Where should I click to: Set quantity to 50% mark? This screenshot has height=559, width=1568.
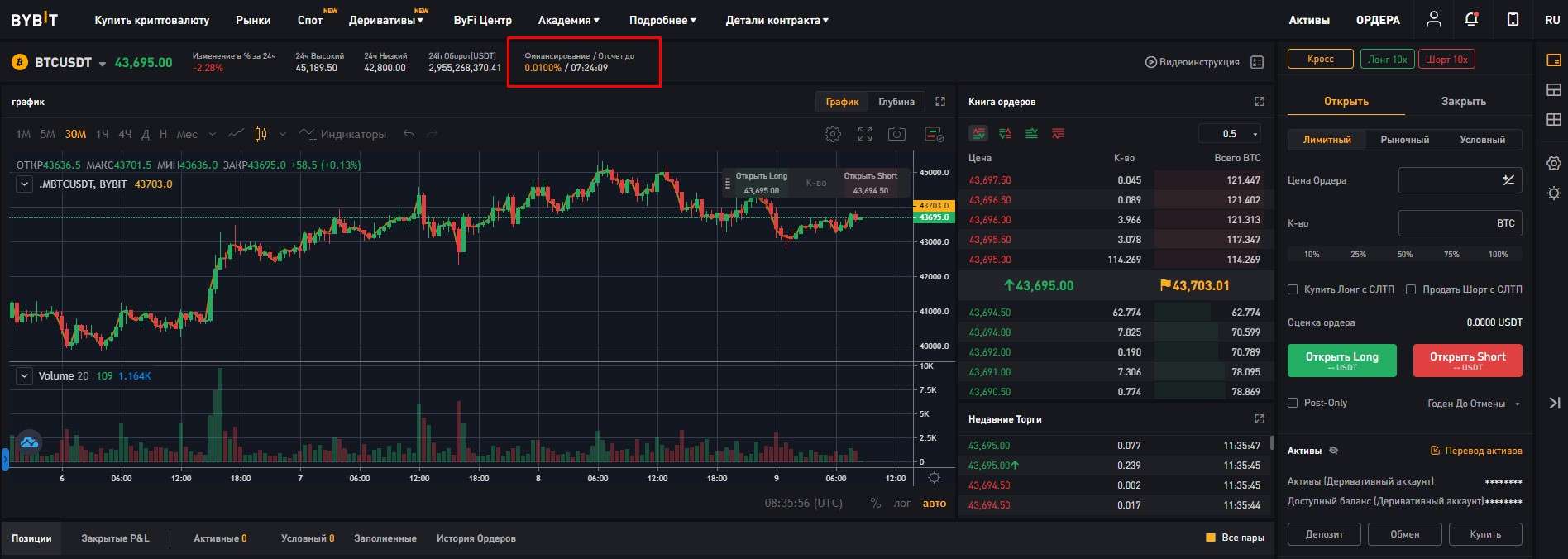(x=1404, y=254)
